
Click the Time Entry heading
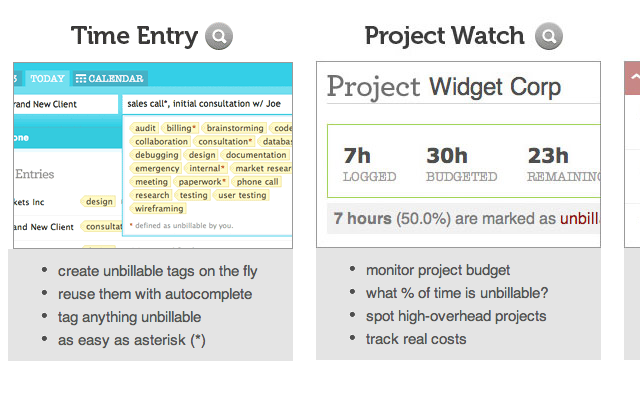[134, 37]
